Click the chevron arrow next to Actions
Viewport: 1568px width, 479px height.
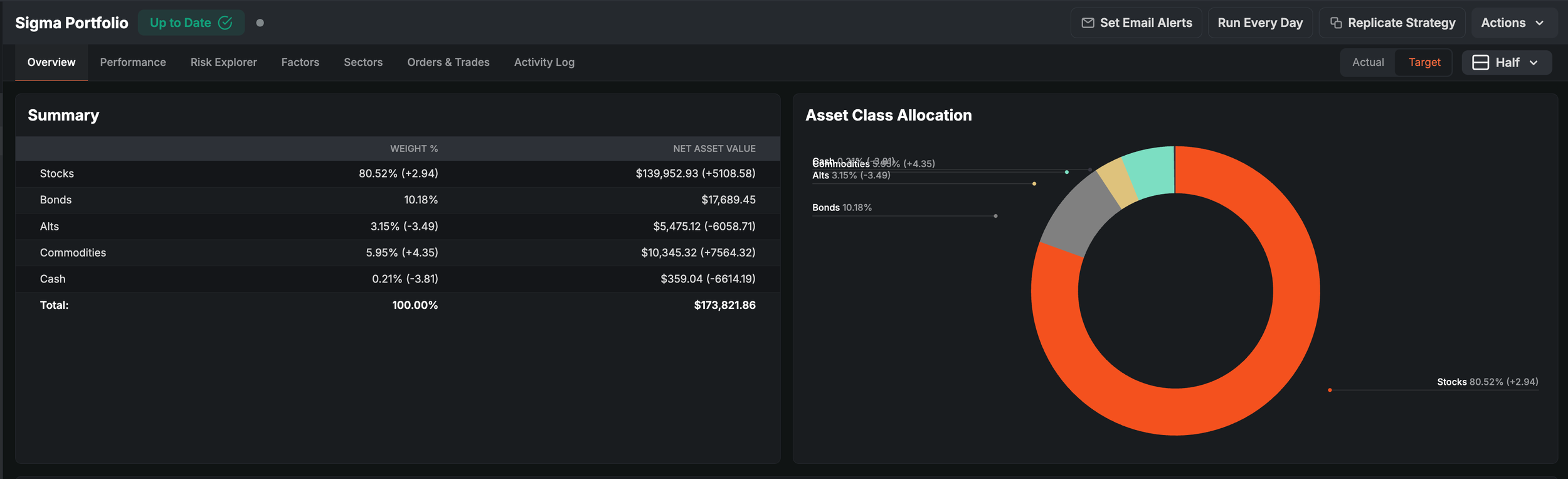(x=1539, y=23)
